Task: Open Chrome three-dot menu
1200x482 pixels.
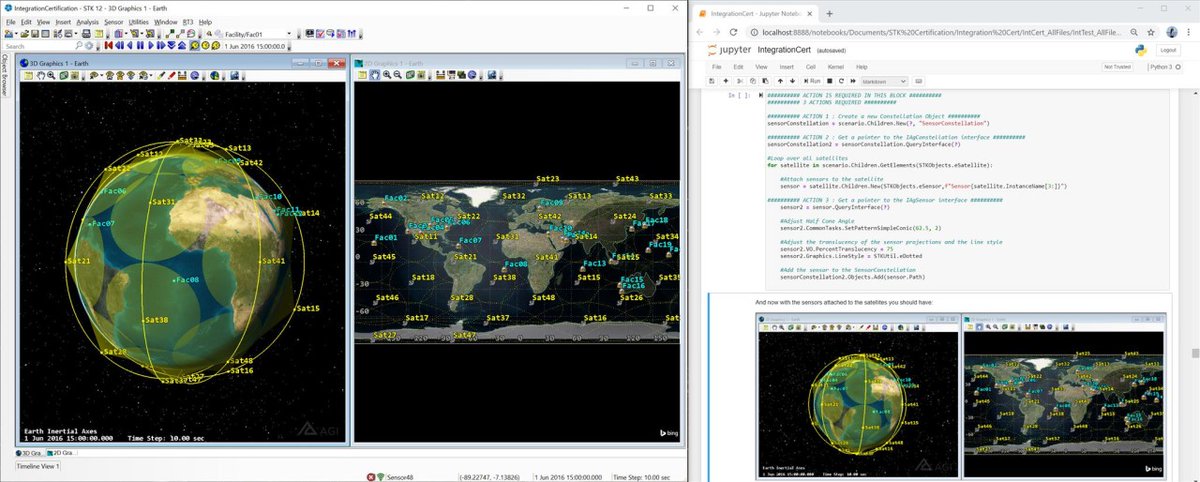Action: pos(1189,32)
